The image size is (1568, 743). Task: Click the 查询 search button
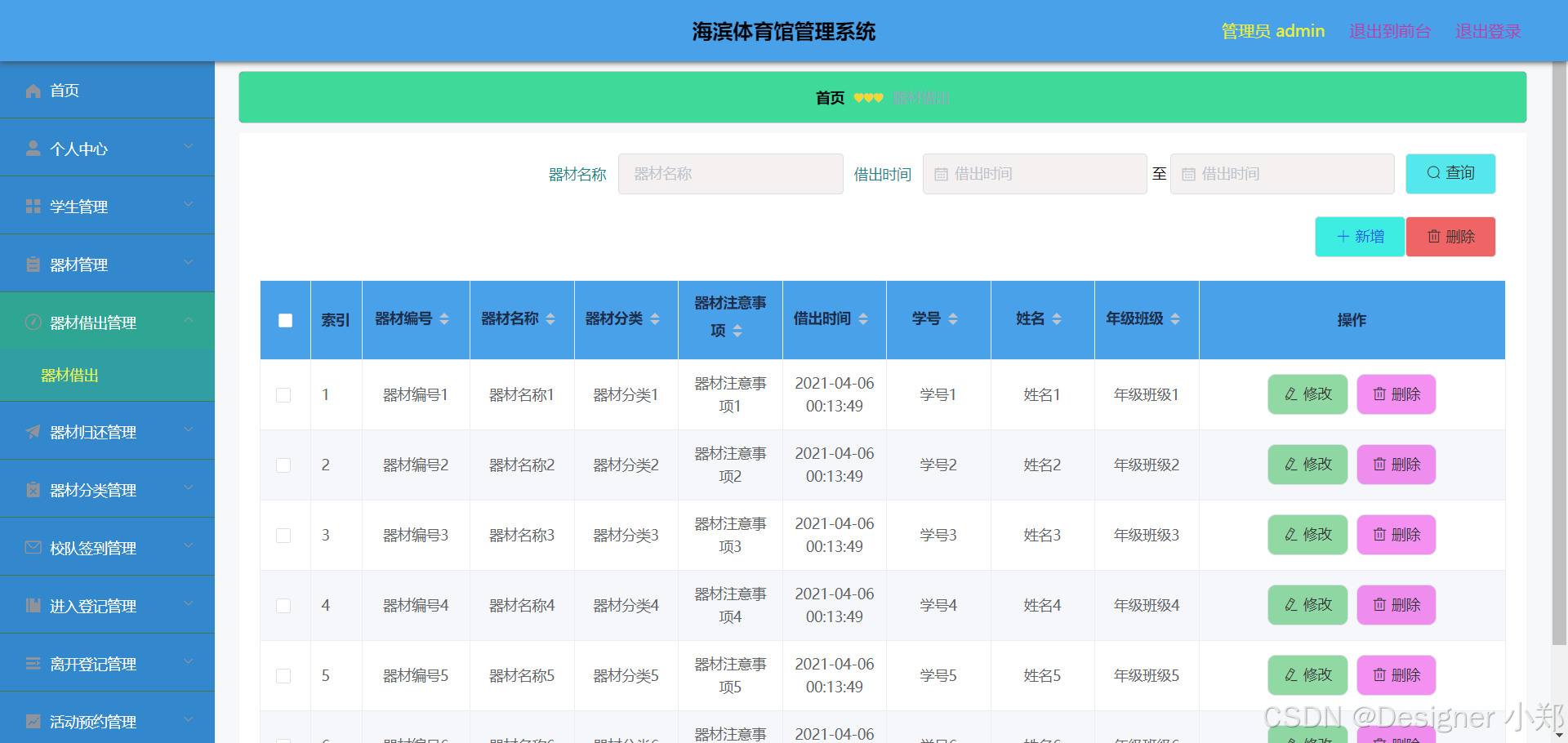pyautogui.click(x=1450, y=173)
